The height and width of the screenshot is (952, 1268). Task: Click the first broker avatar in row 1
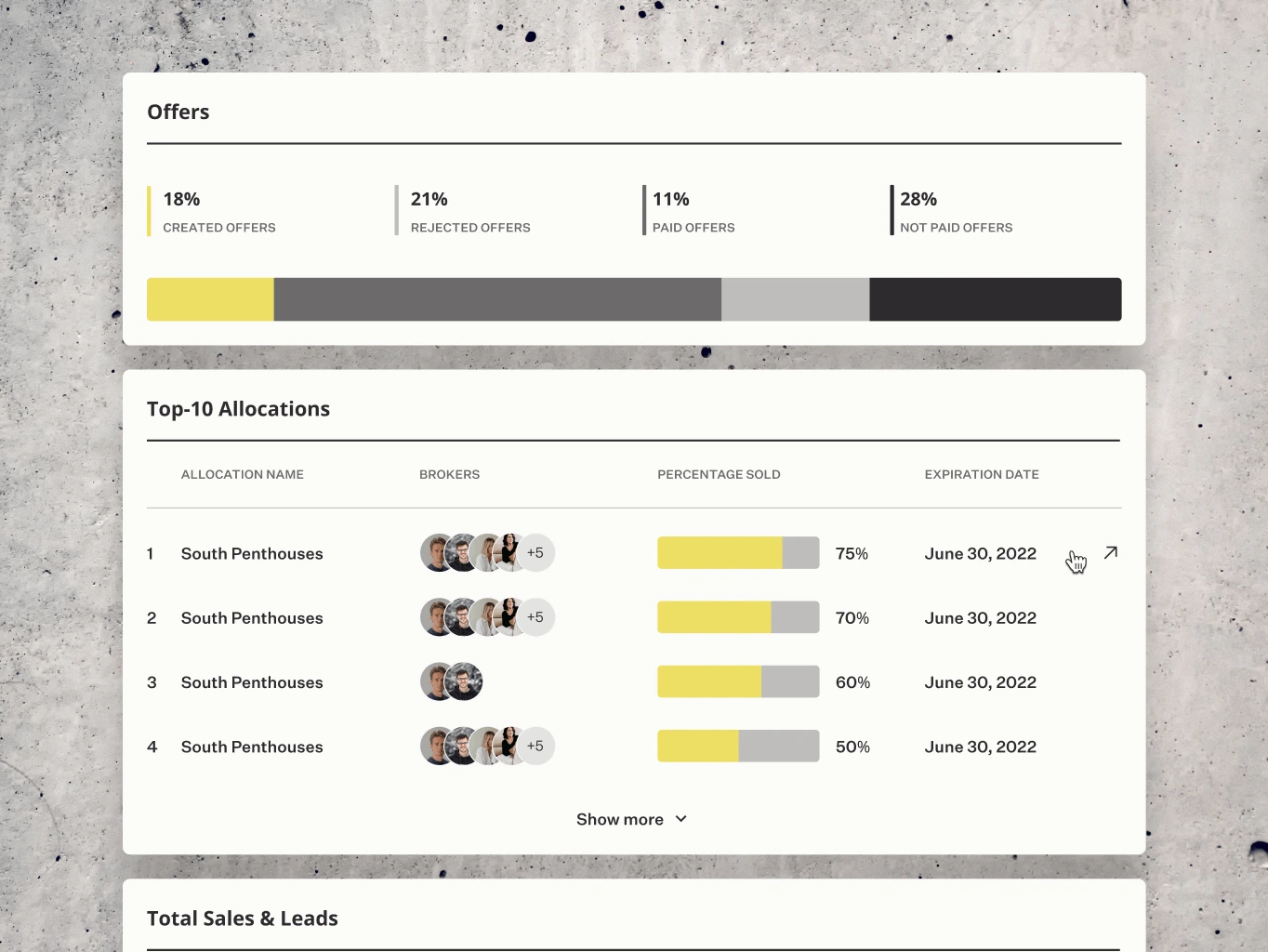pyautogui.click(x=437, y=552)
